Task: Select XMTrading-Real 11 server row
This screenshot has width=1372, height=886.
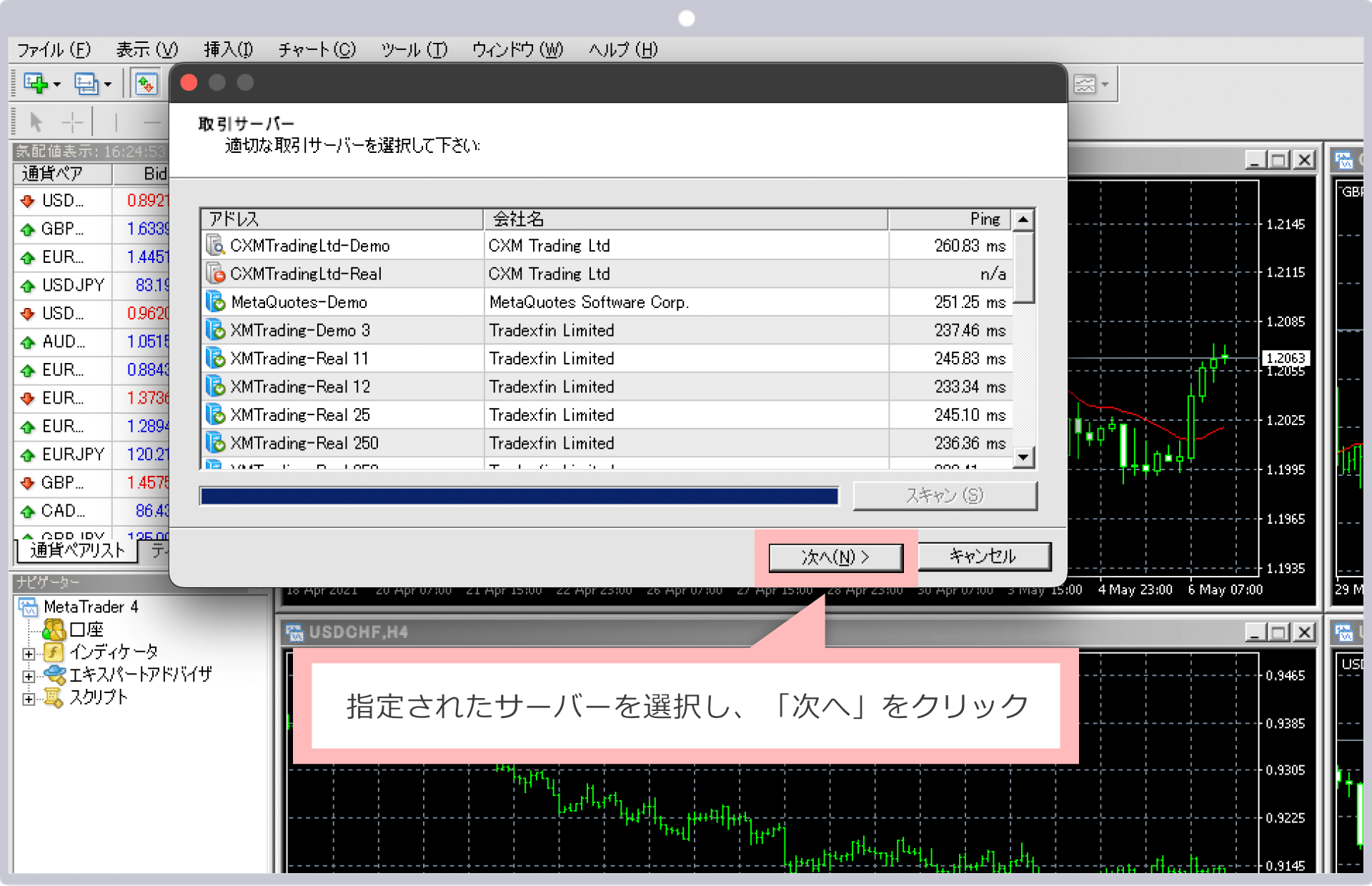Action: tap(606, 359)
